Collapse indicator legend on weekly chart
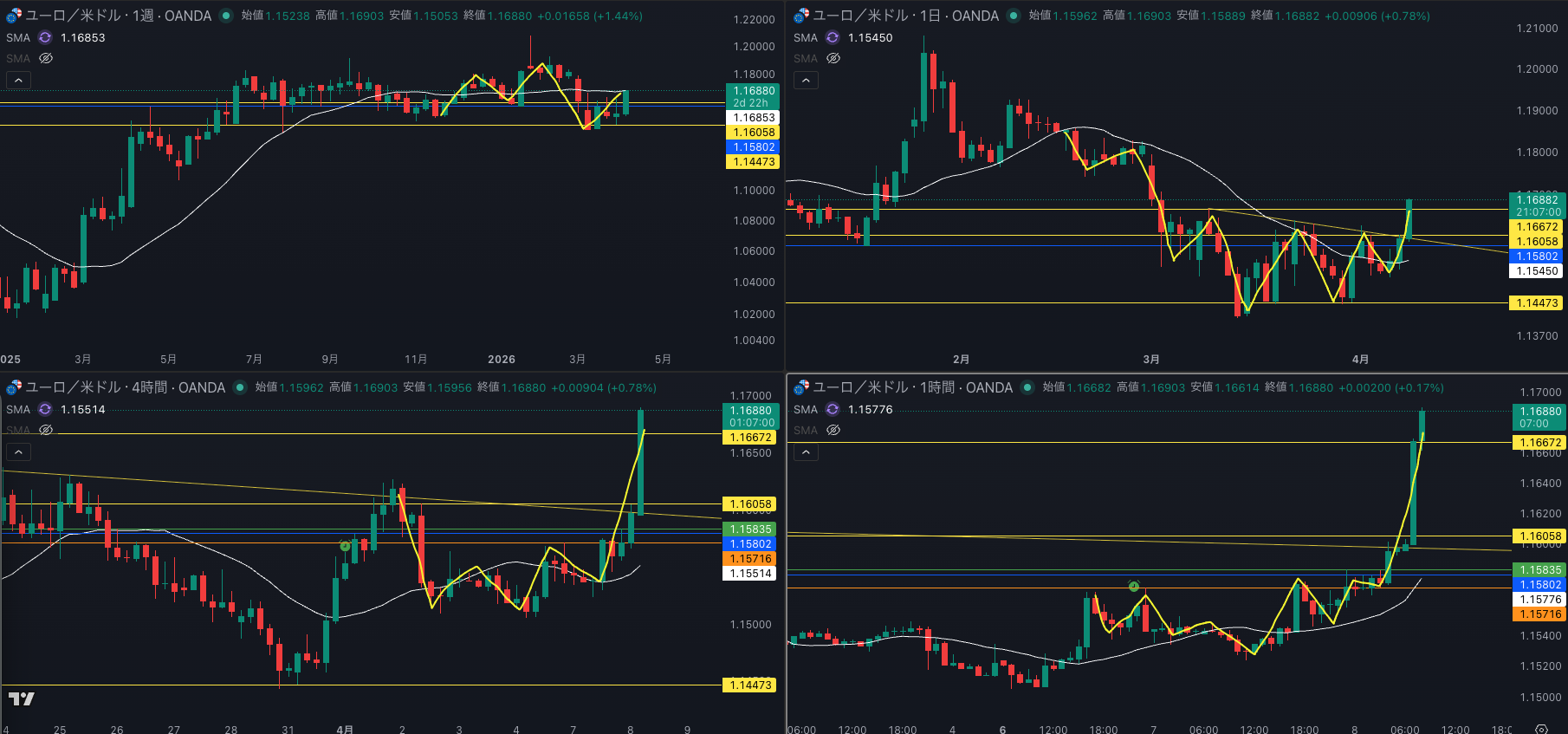Image resolution: width=1568 pixels, height=734 pixels. click(18, 80)
